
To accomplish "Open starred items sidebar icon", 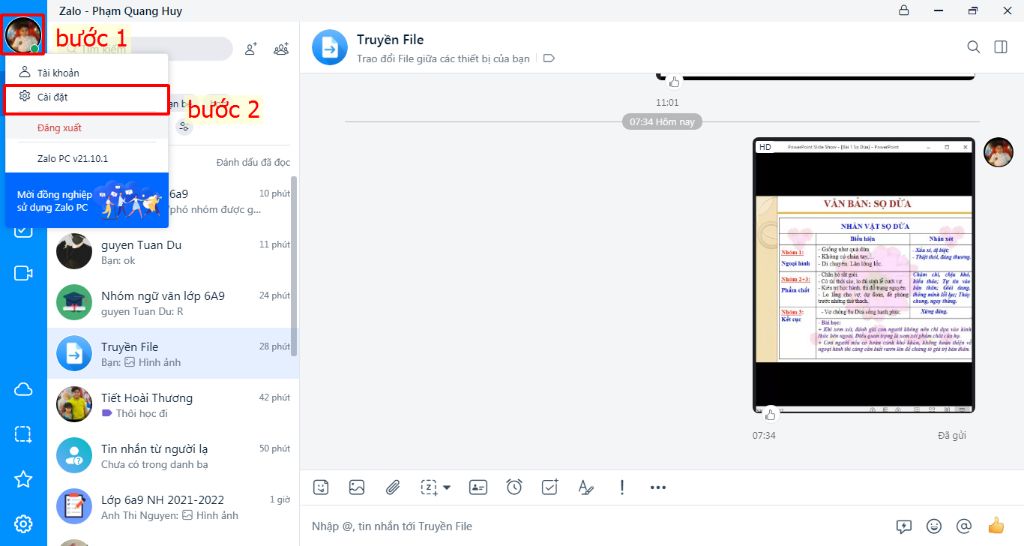I will point(24,479).
